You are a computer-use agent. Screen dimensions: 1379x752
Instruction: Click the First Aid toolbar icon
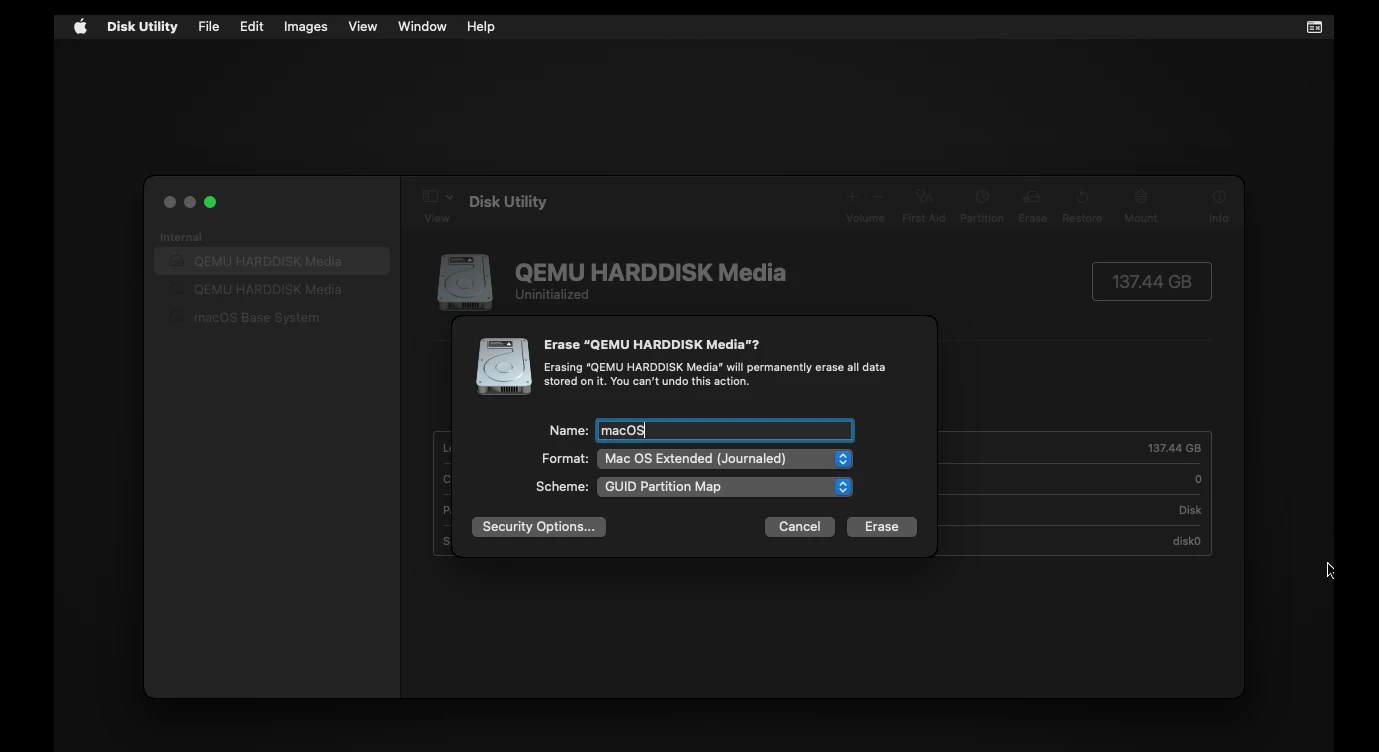[x=923, y=198]
